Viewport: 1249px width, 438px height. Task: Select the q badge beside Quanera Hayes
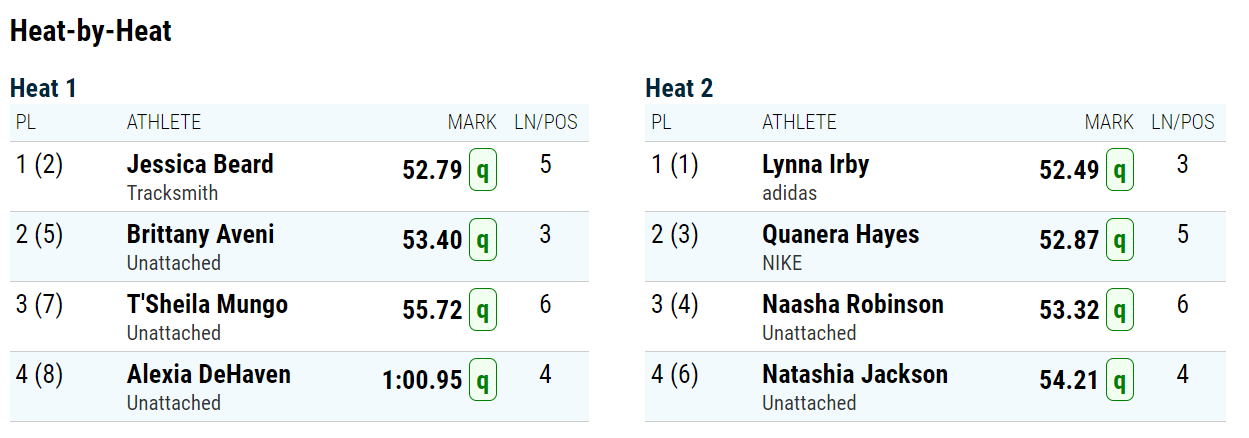tap(1120, 240)
